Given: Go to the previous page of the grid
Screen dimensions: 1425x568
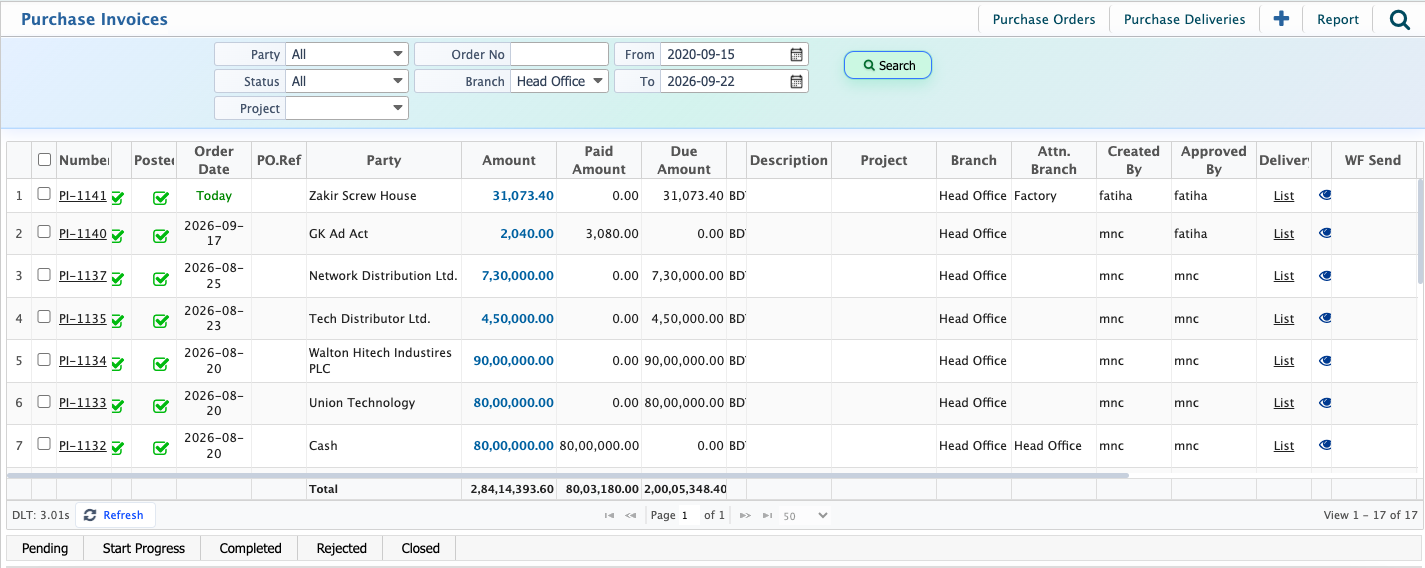Looking at the screenshot, I should click(x=631, y=516).
